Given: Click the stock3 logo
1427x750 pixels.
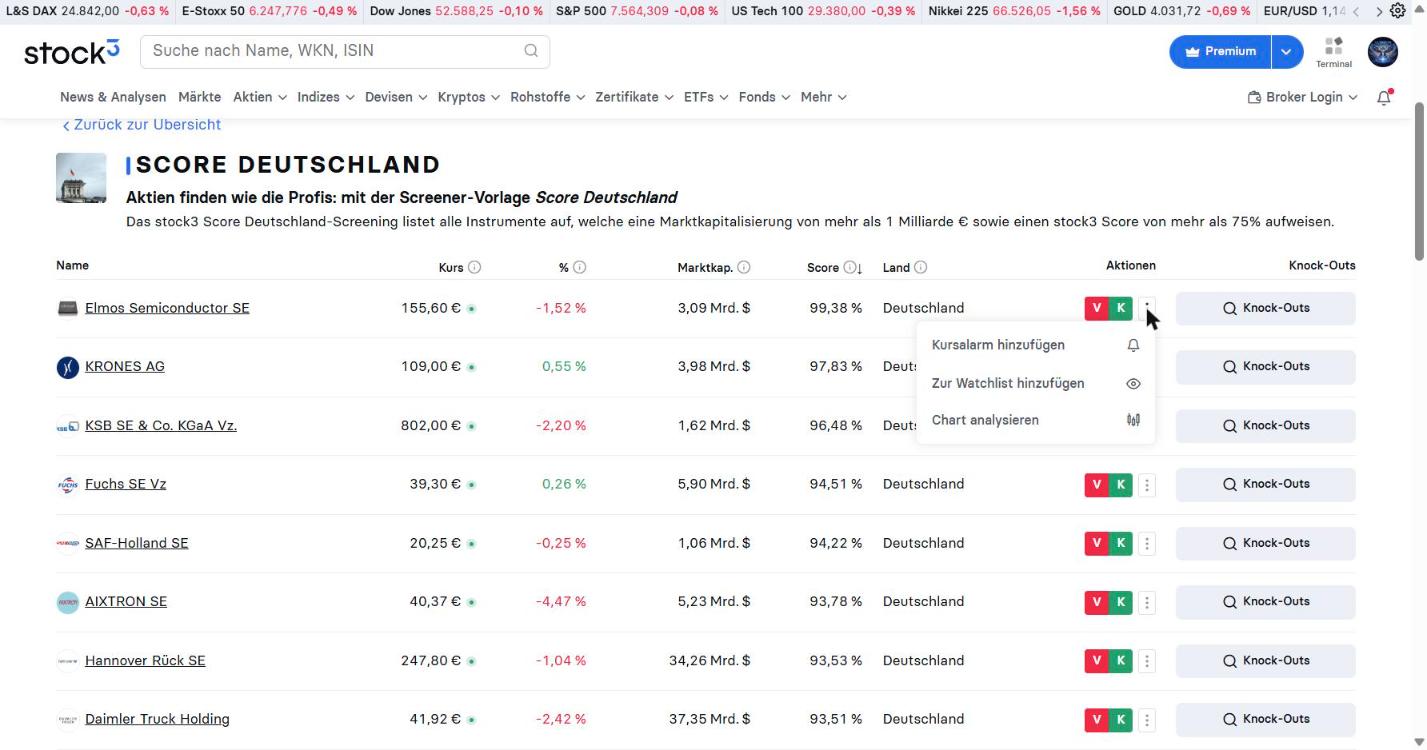Looking at the screenshot, I should click(72, 52).
